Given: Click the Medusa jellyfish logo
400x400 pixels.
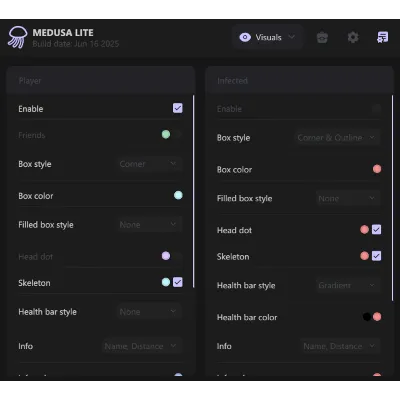Looking at the screenshot, I should (x=18, y=37).
